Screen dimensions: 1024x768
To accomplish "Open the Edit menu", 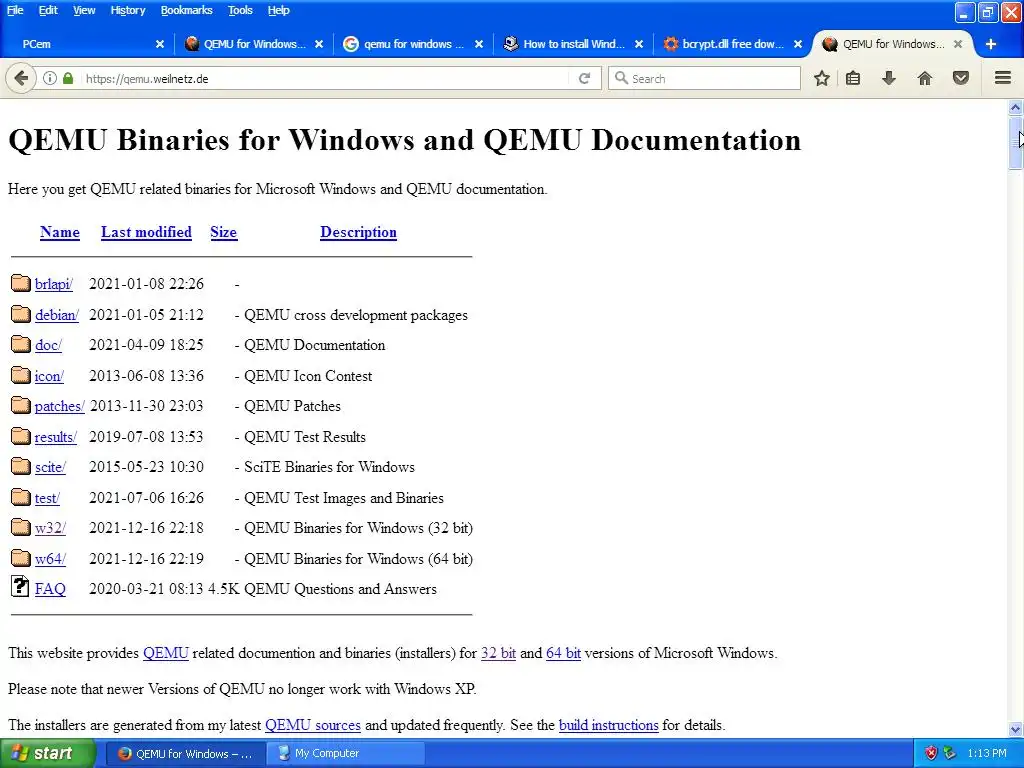I will click(x=48, y=10).
